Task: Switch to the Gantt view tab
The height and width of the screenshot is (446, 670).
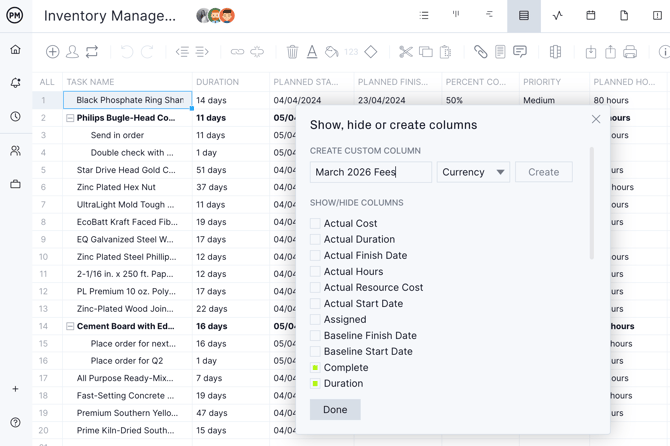Action: (x=490, y=15)
